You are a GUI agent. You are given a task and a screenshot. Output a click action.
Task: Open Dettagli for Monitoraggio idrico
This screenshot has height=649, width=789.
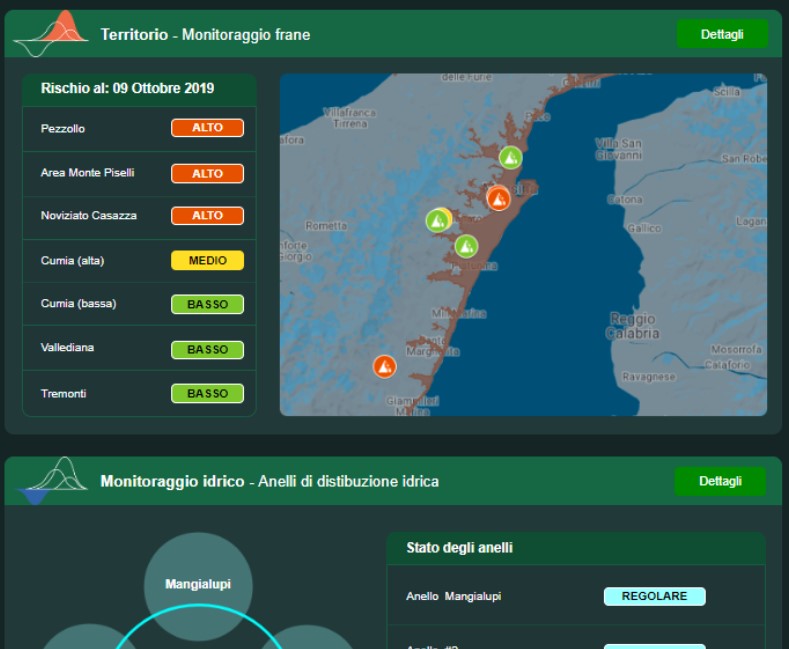720,481
